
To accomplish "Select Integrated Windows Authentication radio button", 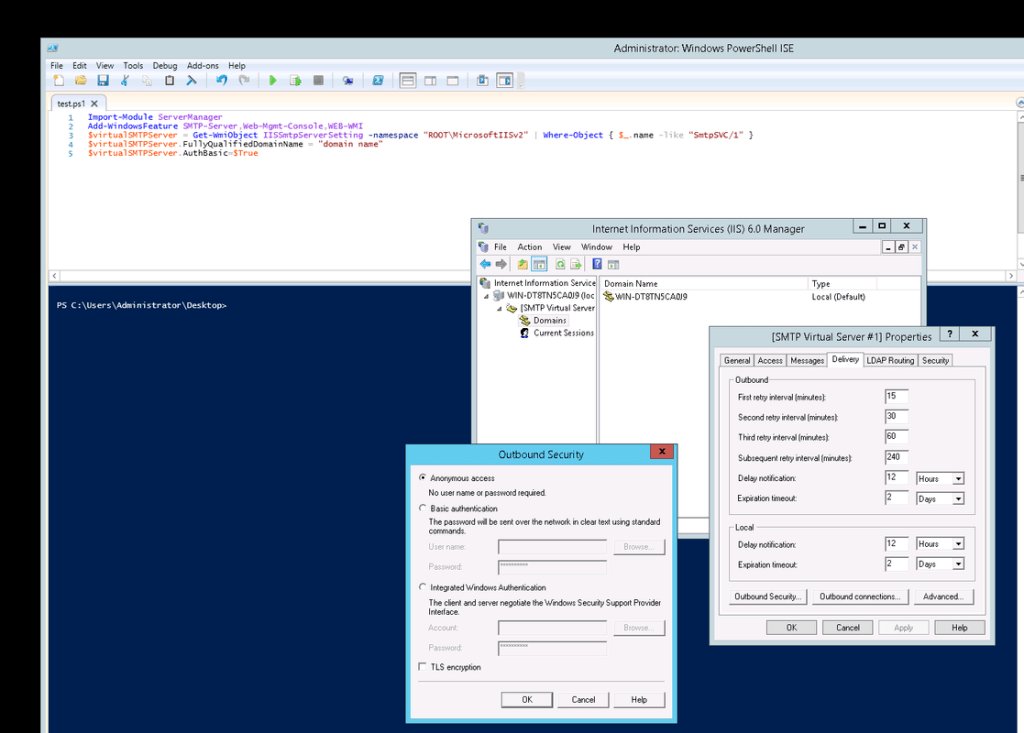I will 423,587.
